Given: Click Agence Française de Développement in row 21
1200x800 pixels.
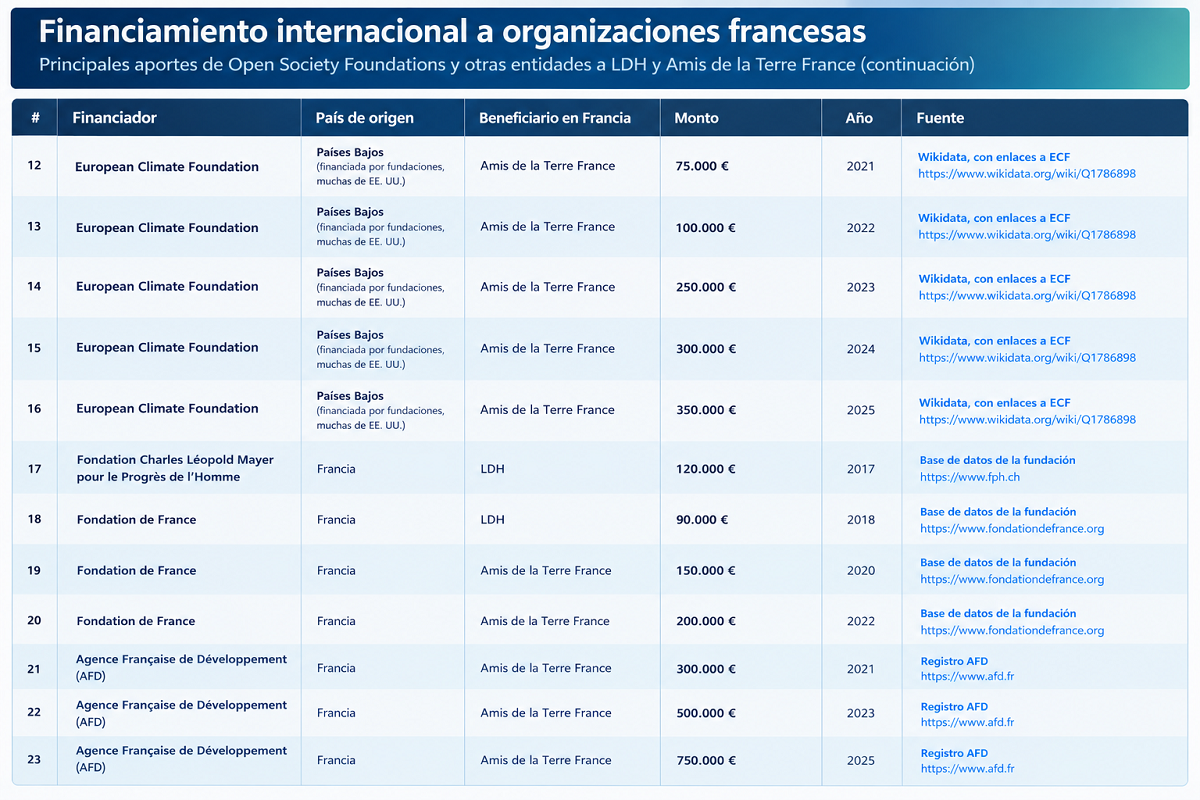Looking at the screenshot, I should 181,667.
